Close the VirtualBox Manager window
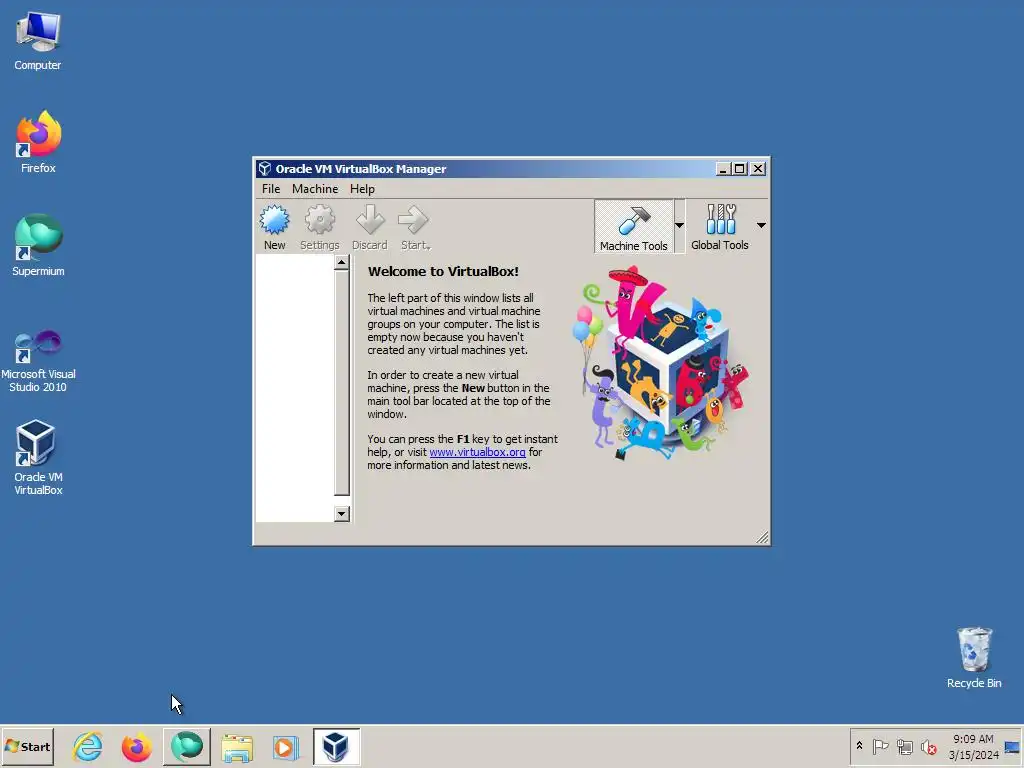 pyautogui.click(x=758, y=168)
